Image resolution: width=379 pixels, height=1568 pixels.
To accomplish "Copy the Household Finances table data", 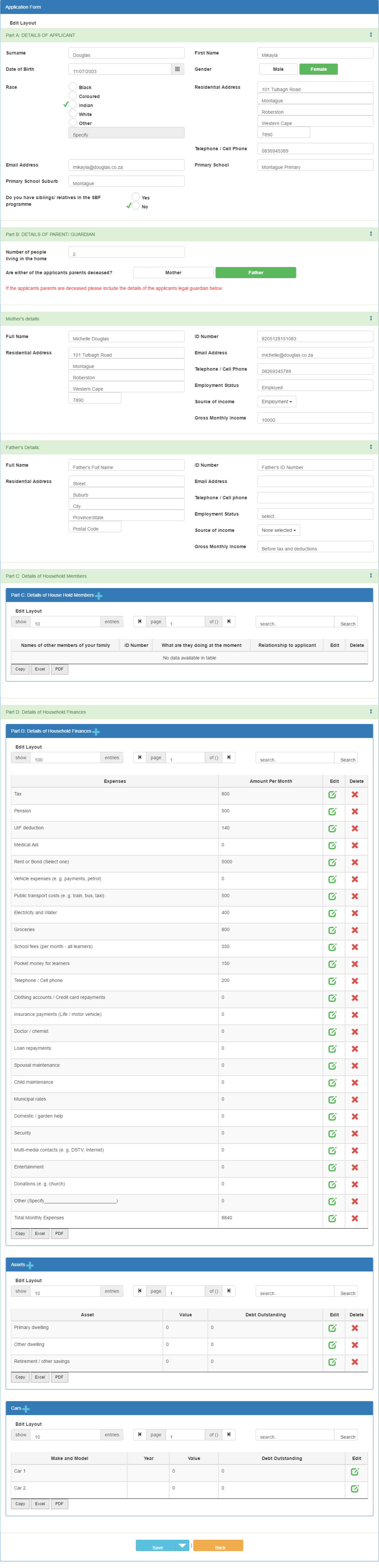I will (20, 1233).
